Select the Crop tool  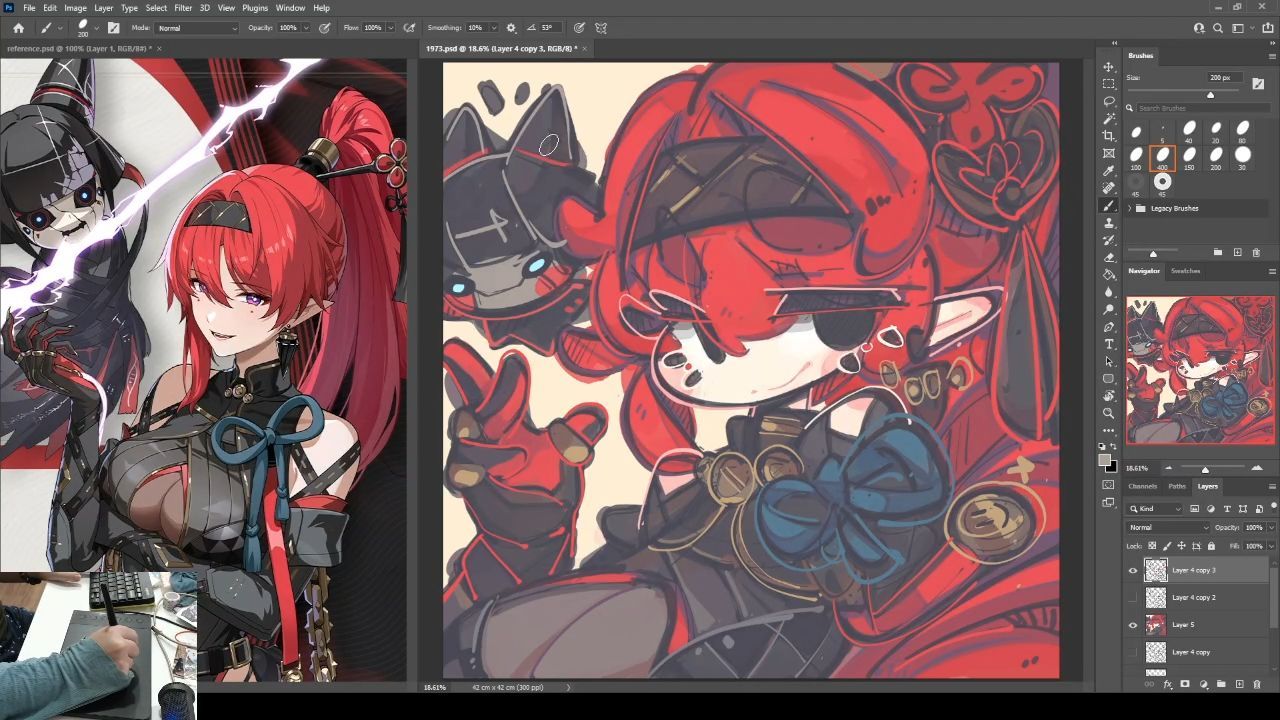point(1108,136)
